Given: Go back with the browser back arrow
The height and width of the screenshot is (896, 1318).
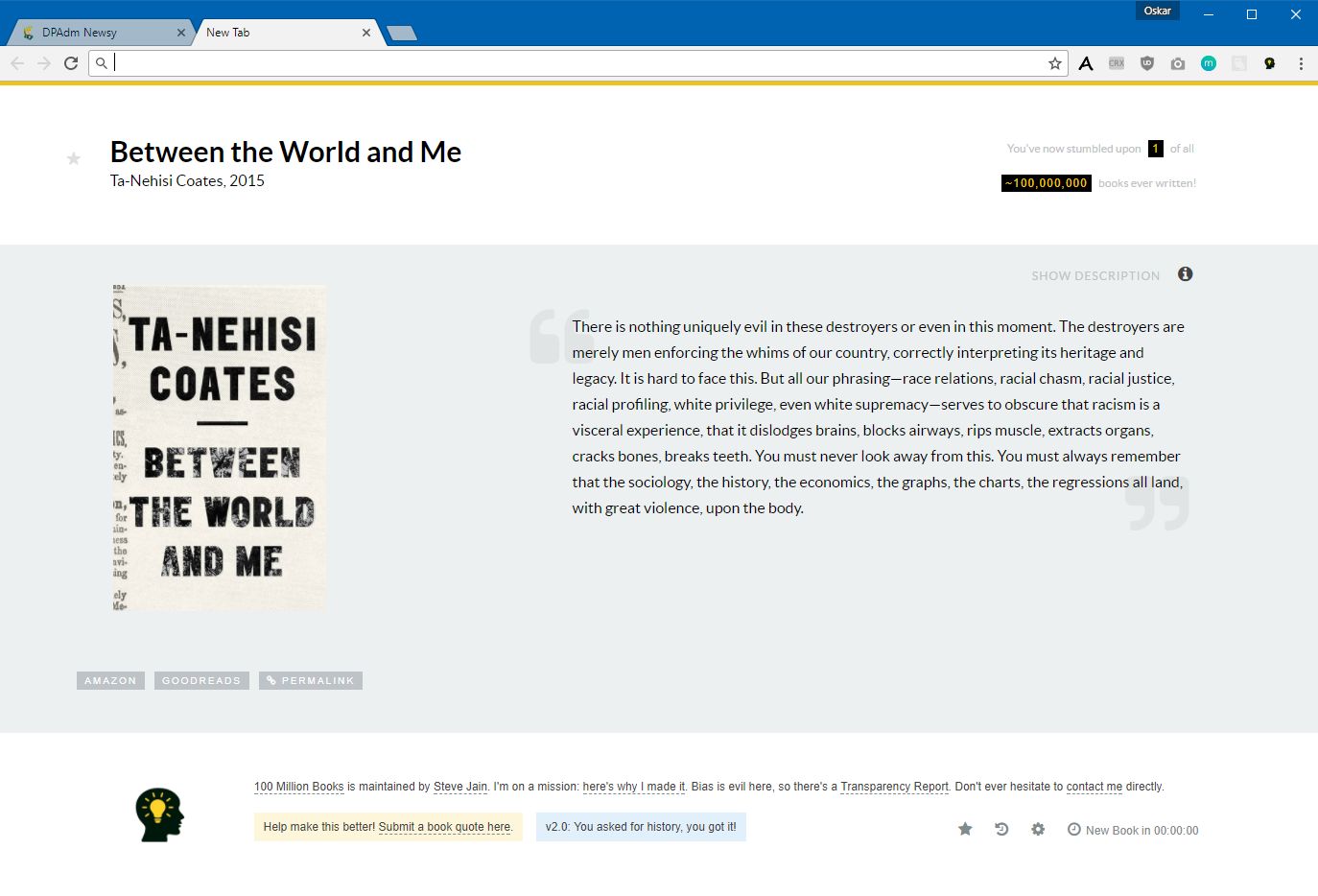Looking at the screenshot, I should point(17,63).
